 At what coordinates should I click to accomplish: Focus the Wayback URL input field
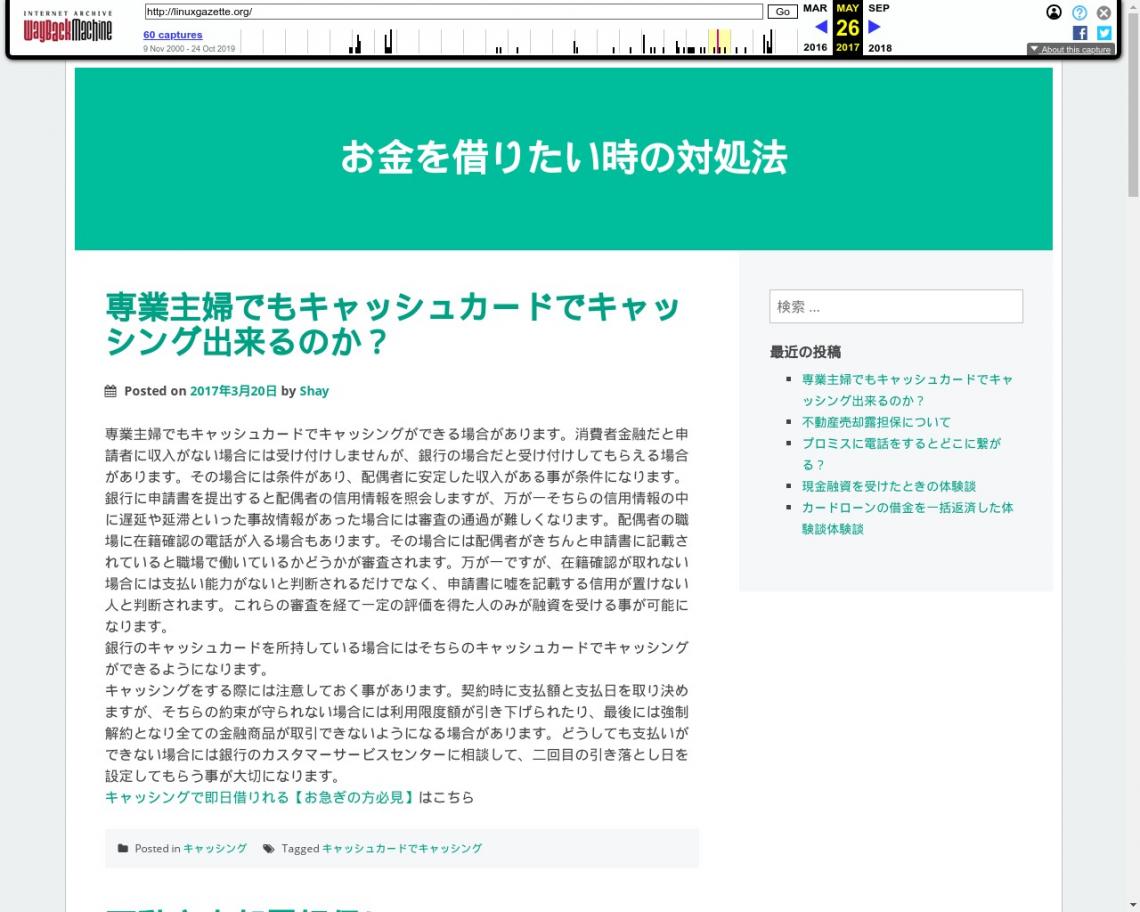tap(454, 12)
